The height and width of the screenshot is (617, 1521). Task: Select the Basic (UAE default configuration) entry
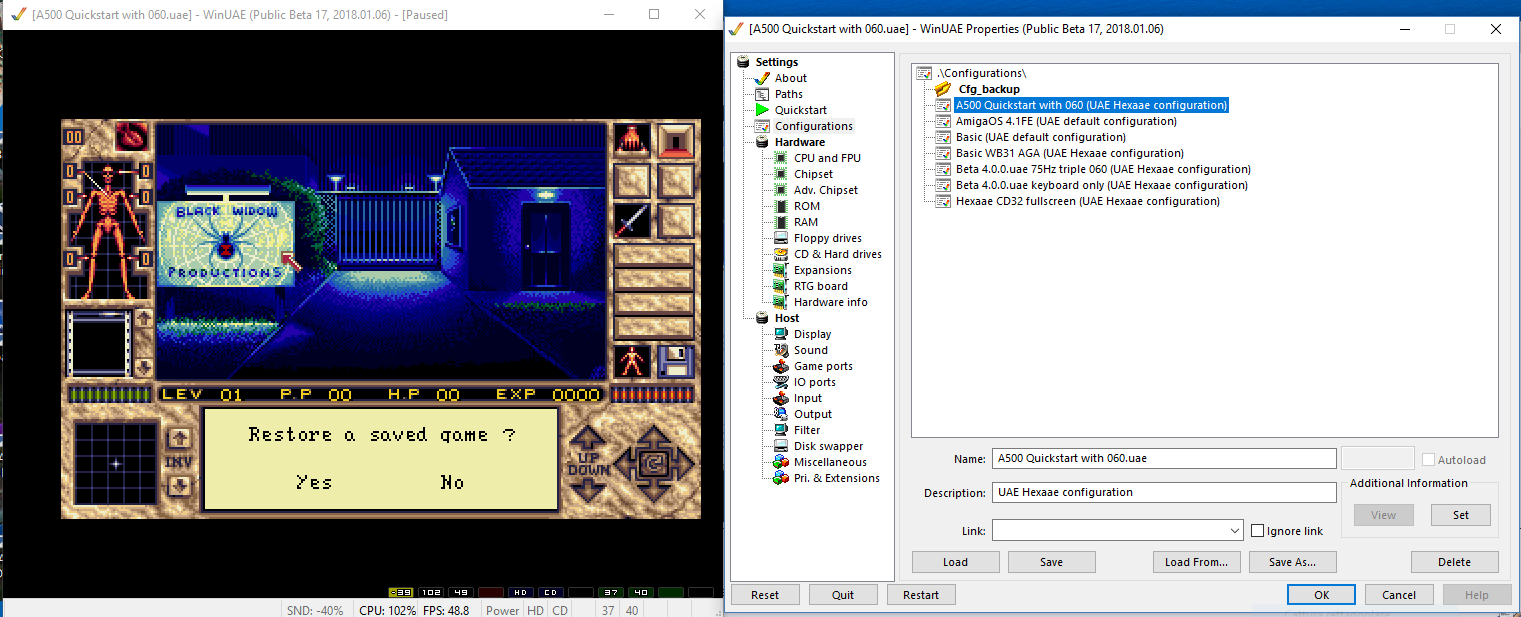(1041, 137)
